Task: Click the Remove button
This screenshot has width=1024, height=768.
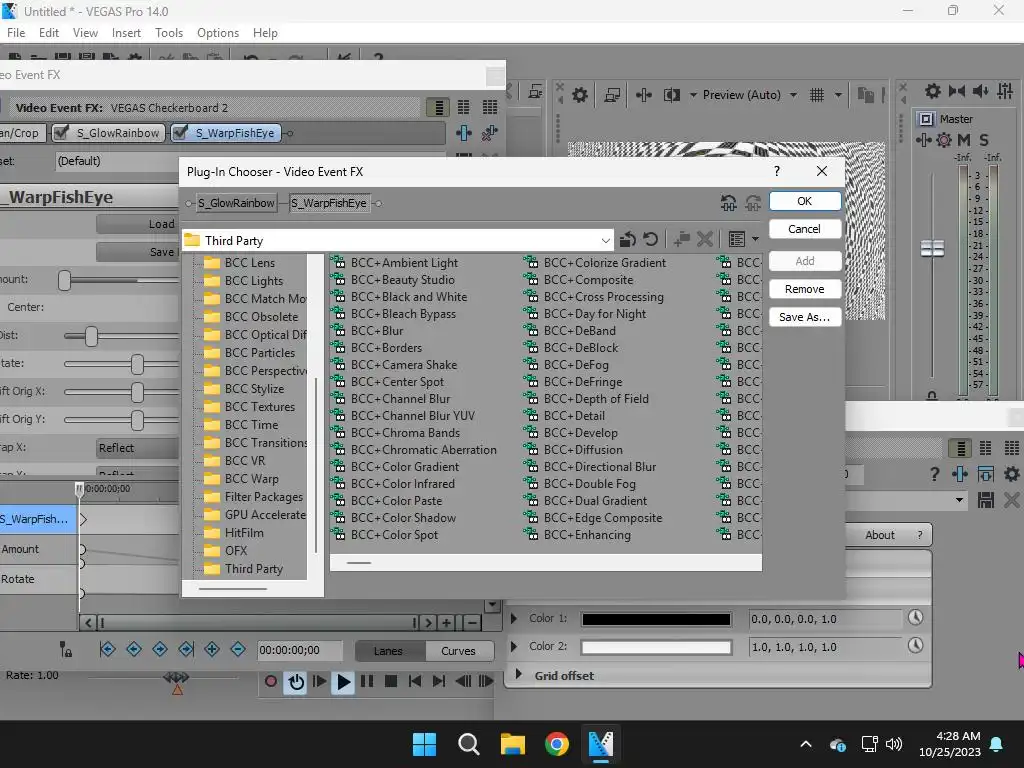Action: (804, 289)
